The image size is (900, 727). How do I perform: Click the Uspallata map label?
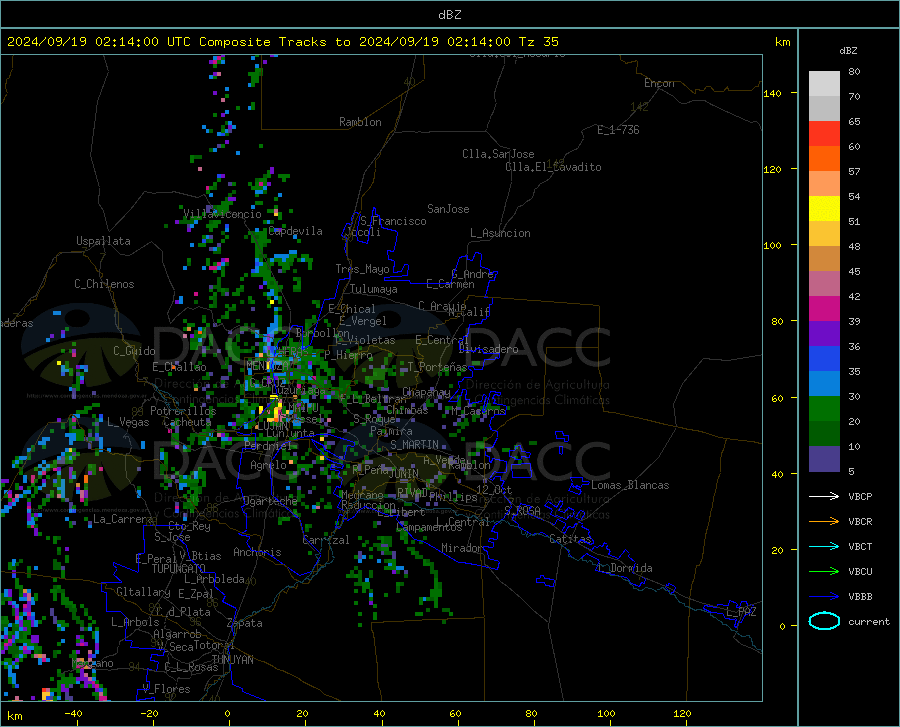(x=103, y=241)
